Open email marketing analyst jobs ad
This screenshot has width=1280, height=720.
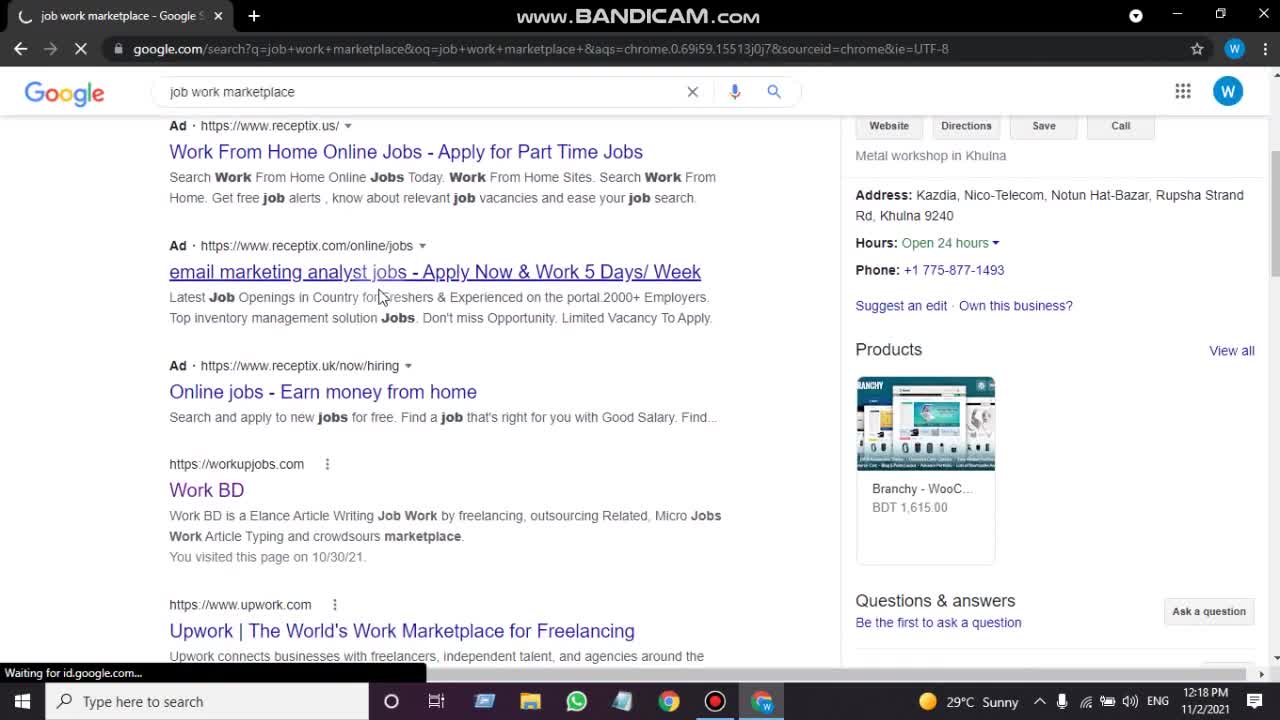[435, 272]
